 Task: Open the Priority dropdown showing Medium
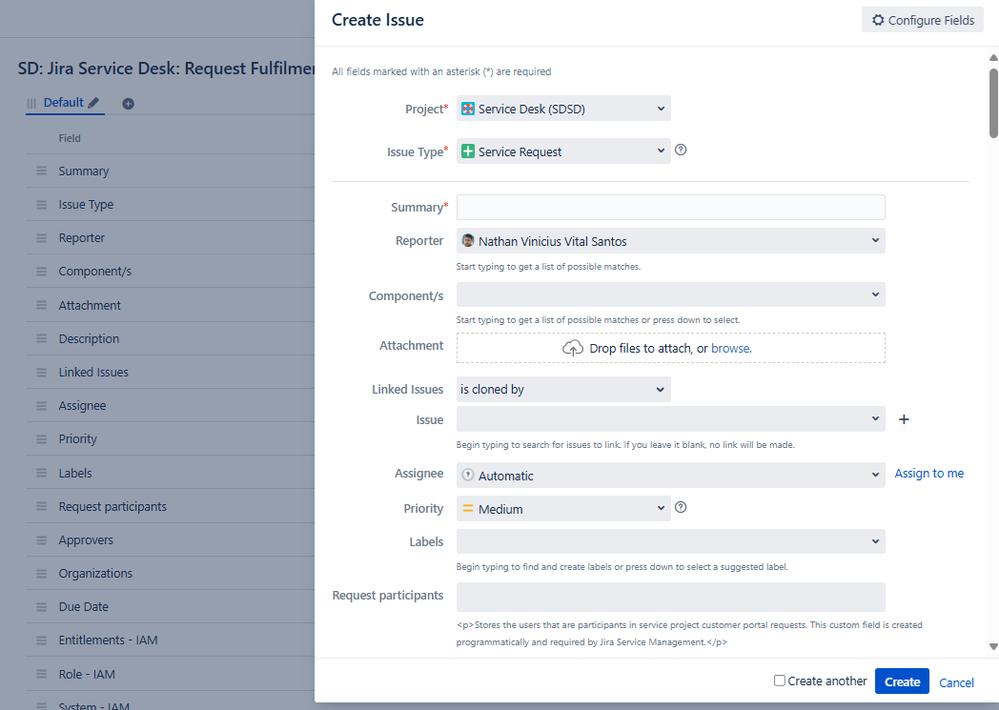563,509
